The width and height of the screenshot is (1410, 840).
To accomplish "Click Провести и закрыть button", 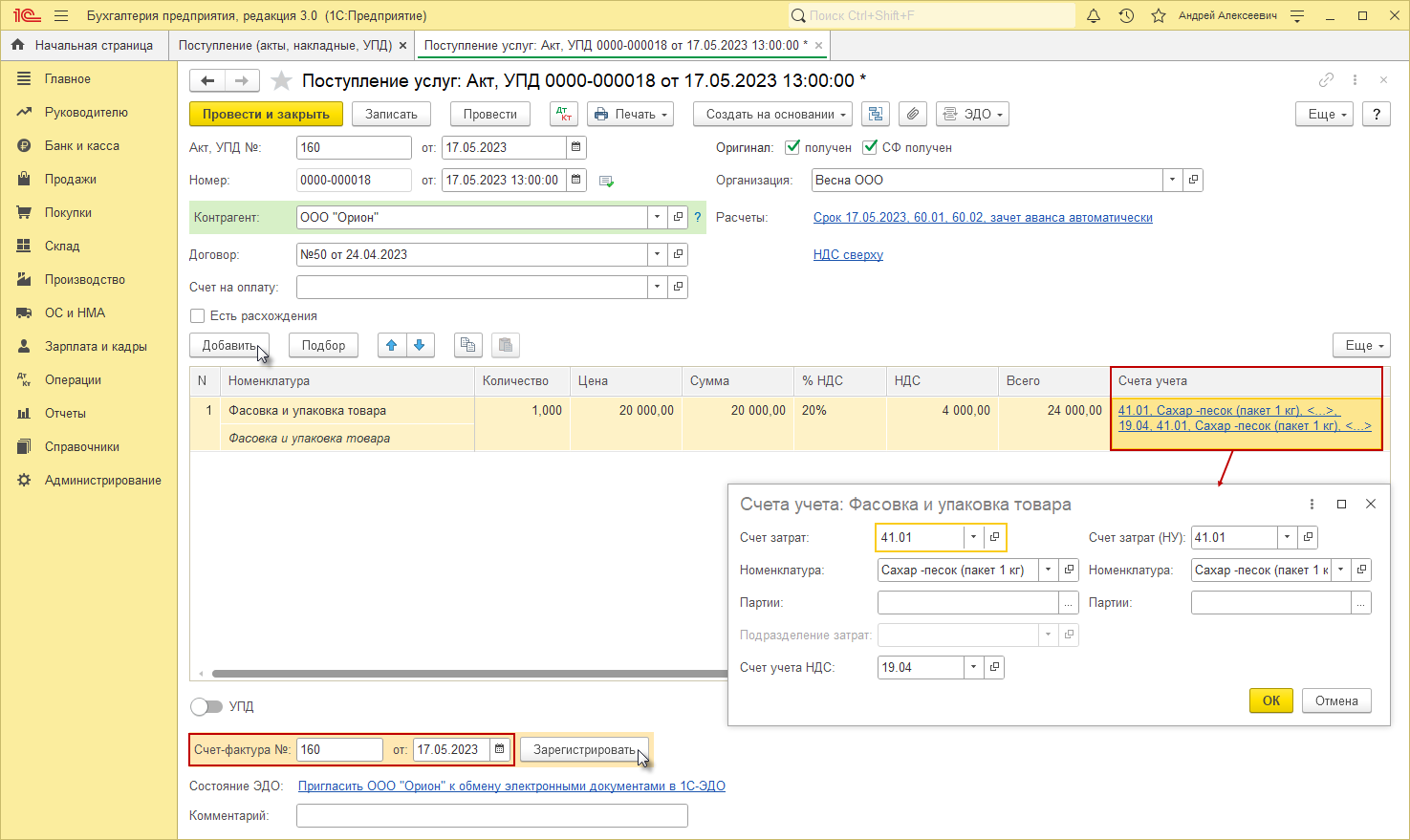I will coord(266,114).
